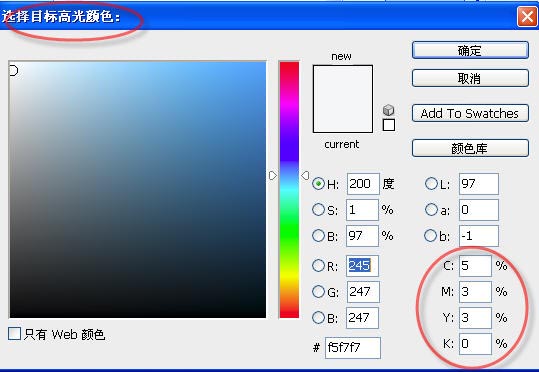The image size is (539, 372).
Task: Click the C cyan field showing 5
Action: [475, 266]
